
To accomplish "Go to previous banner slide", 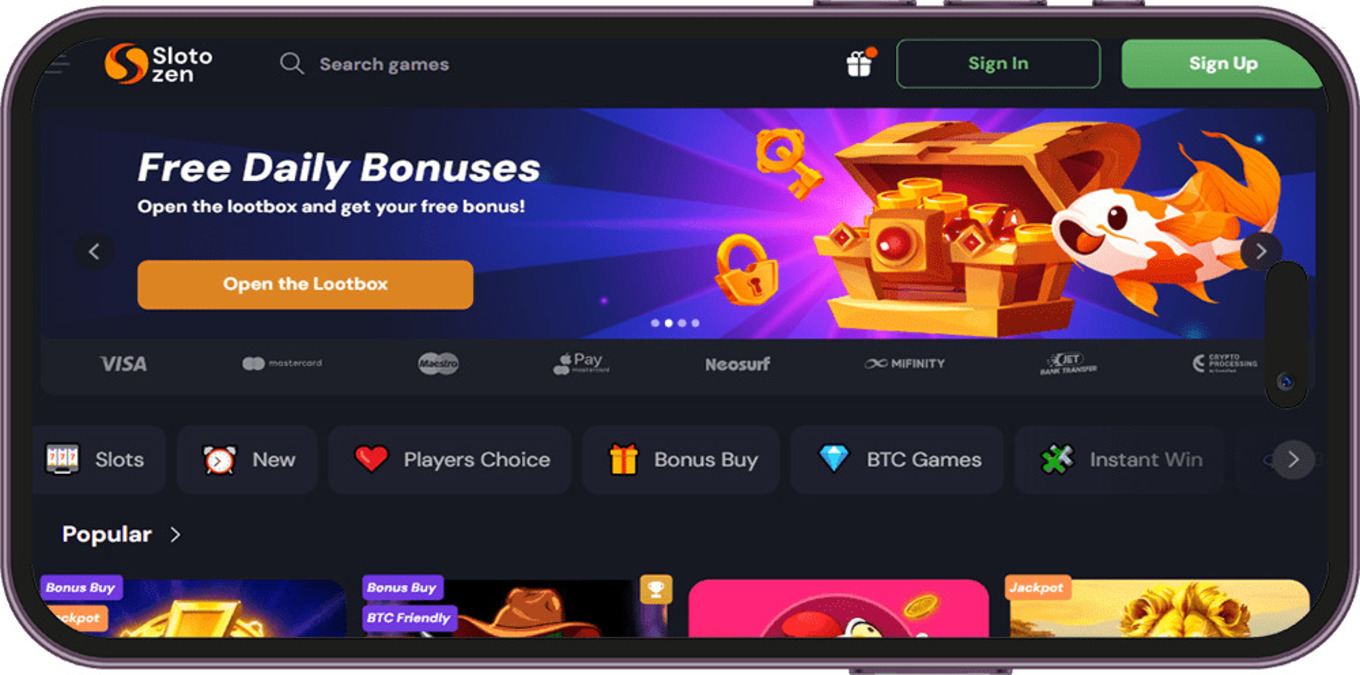I will coord(94,252).
